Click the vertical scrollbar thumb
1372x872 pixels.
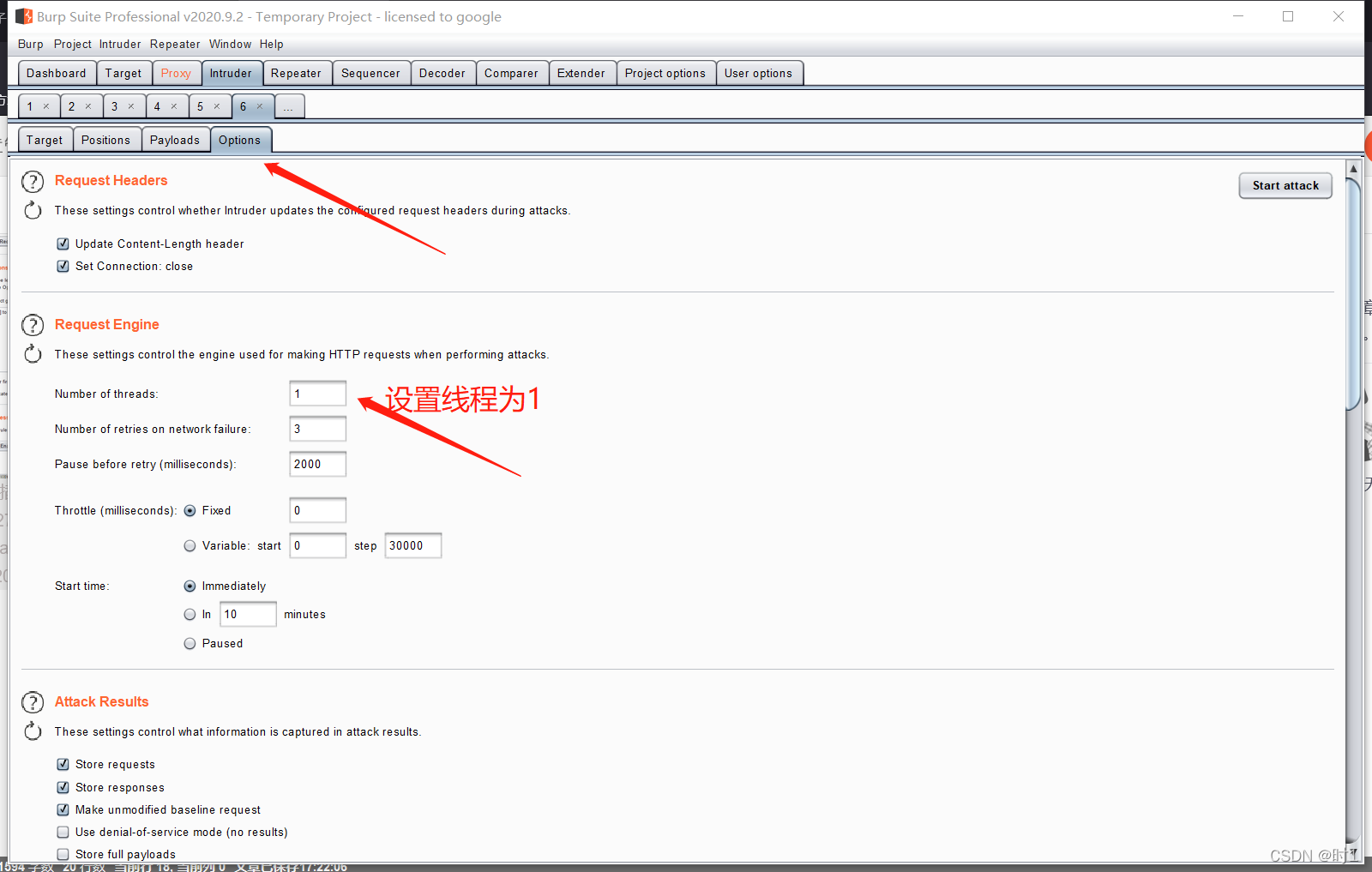(1353, 293)
